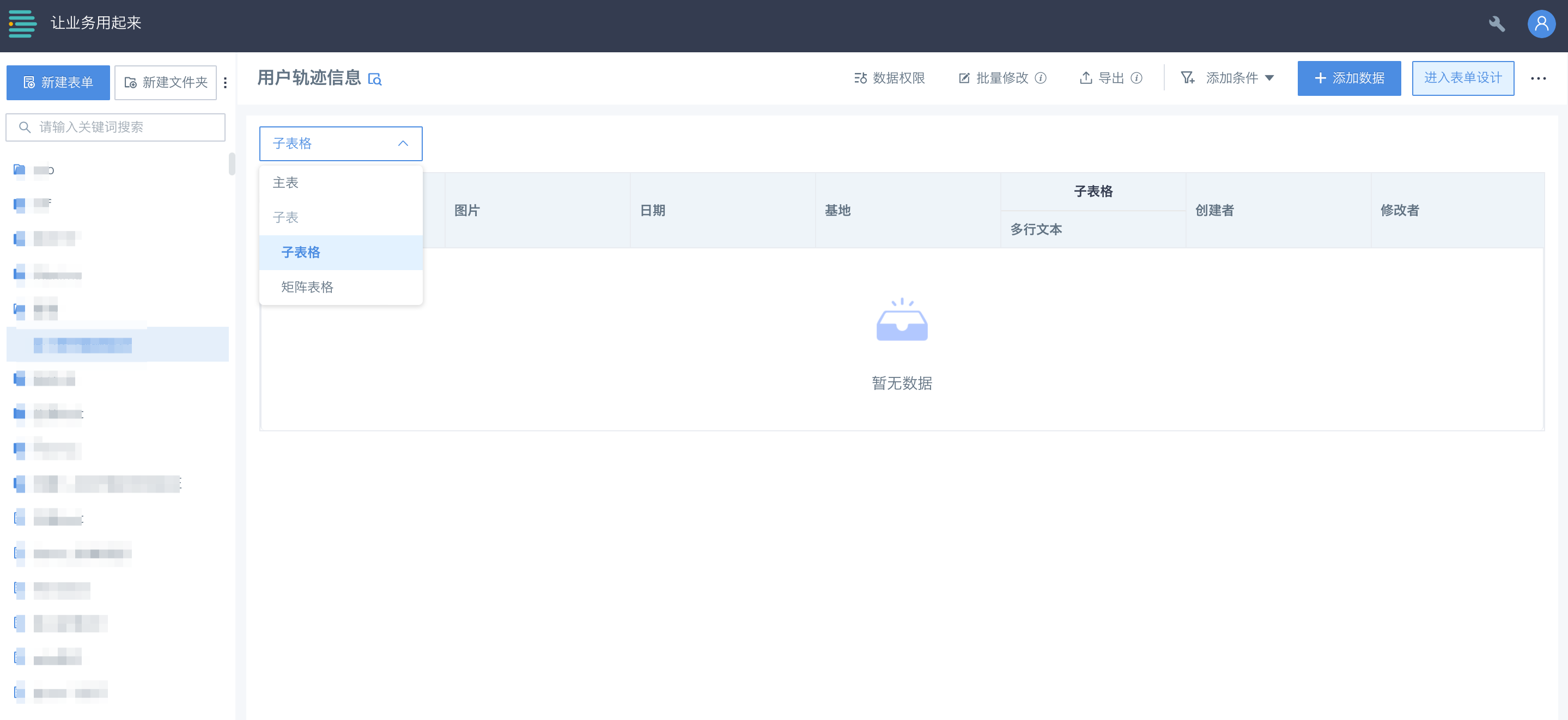The image size is (1568, 720).
Task: Collapse the 子表格 dropdown selector
Action: click(x=341, y=144)
